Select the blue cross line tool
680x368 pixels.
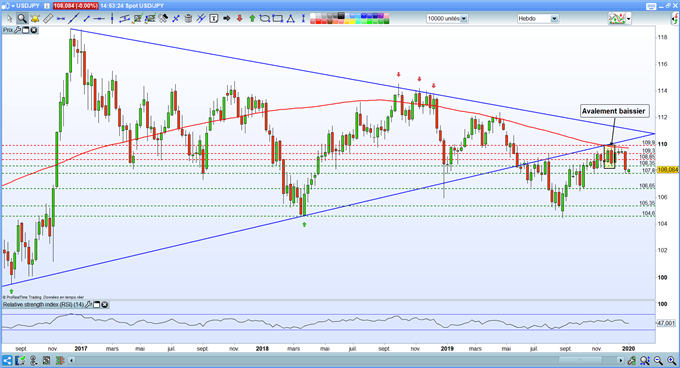click(x=176, y=19)
